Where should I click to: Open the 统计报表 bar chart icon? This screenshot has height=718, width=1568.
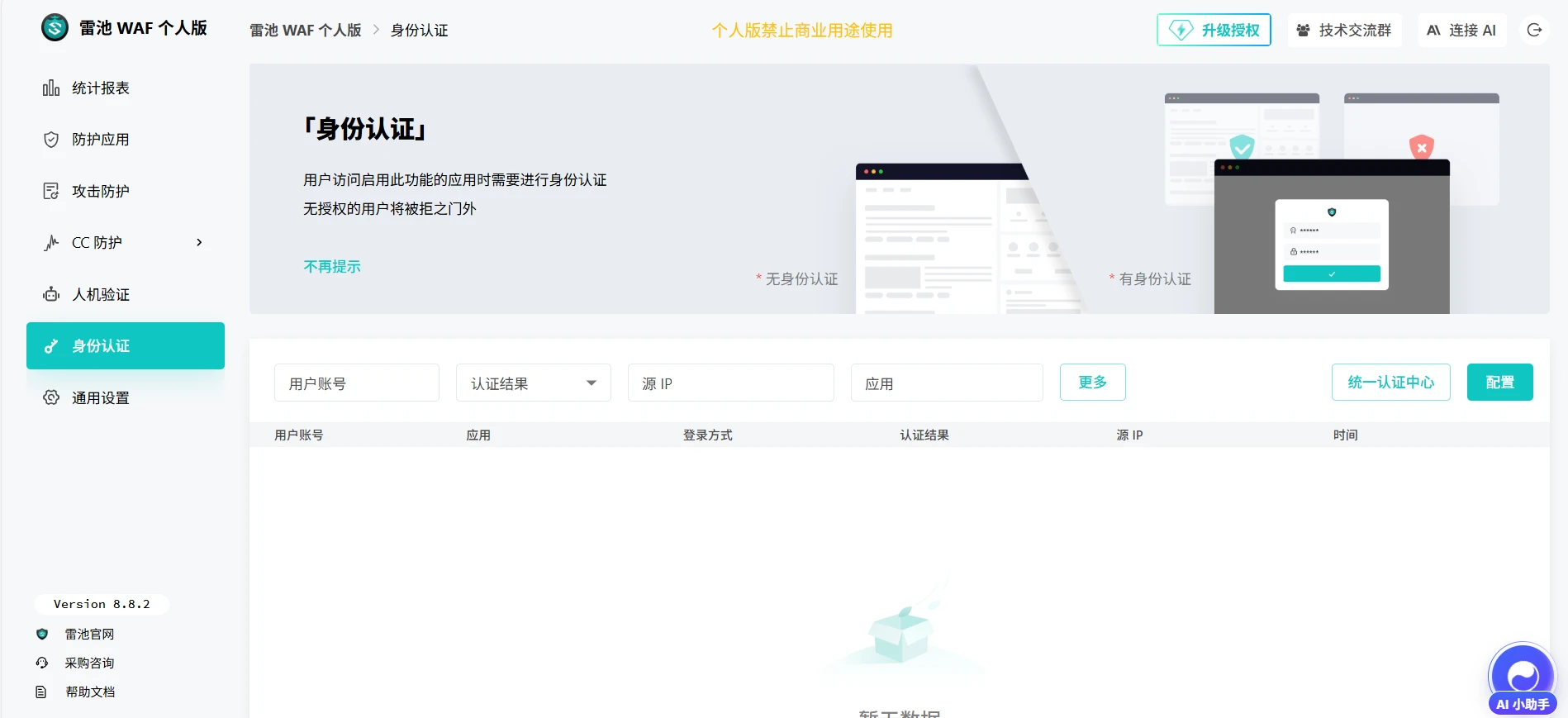(51, 88)
